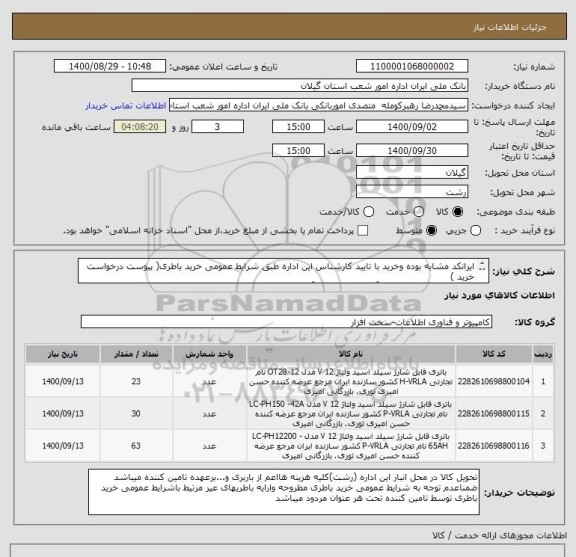Click the goods group field کامپیوتر و فناوری
This screenshot has width=576, height=557.
(x=286, y=322)
